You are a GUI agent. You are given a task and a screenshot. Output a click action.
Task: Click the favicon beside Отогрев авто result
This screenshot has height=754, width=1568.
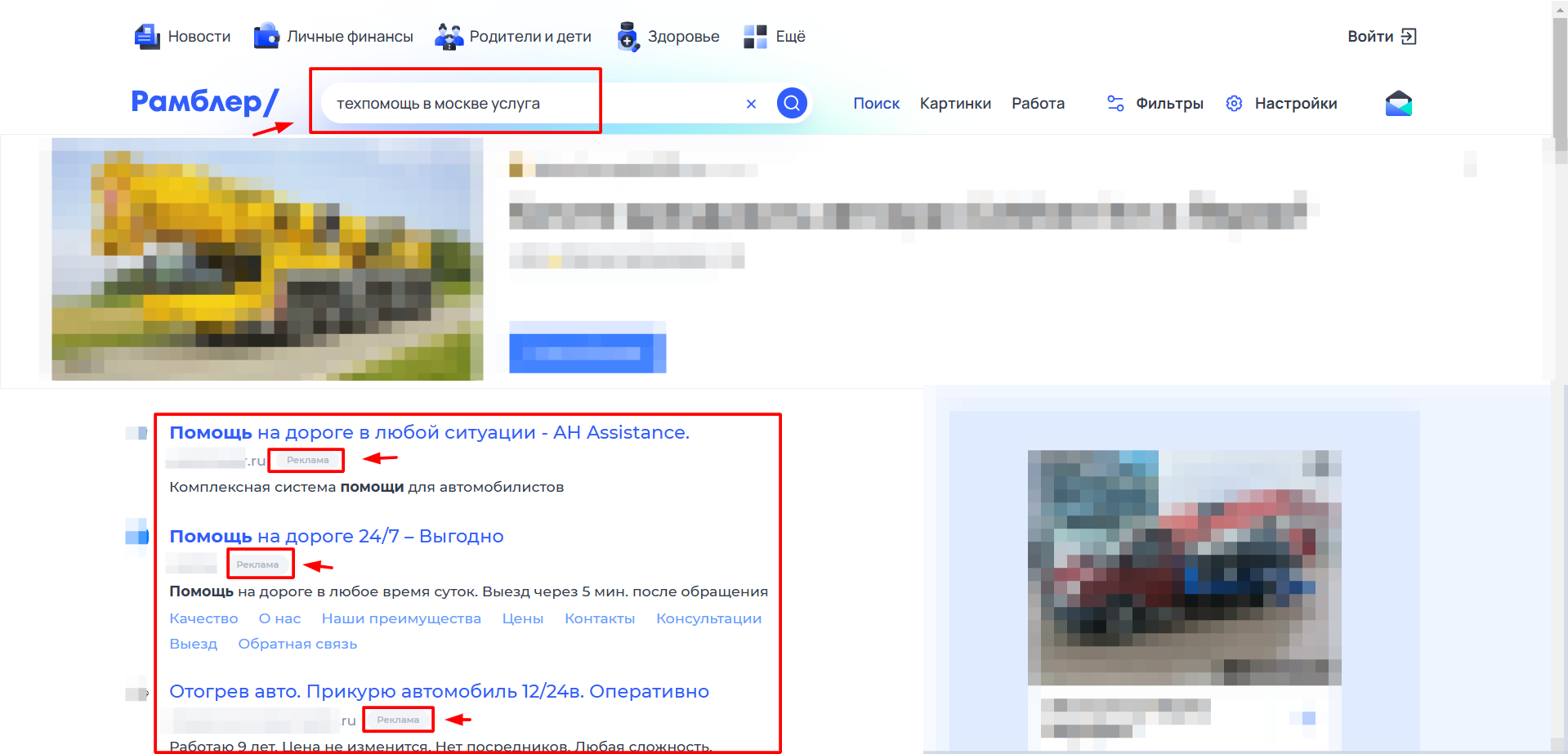pos(136,694)
